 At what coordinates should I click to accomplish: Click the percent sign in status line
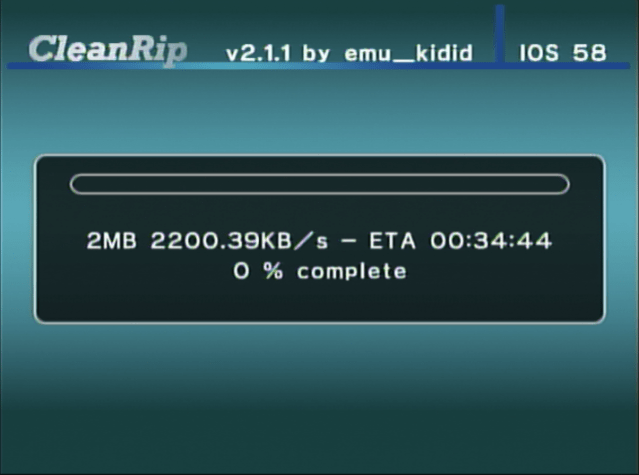[x=273, y=270]
